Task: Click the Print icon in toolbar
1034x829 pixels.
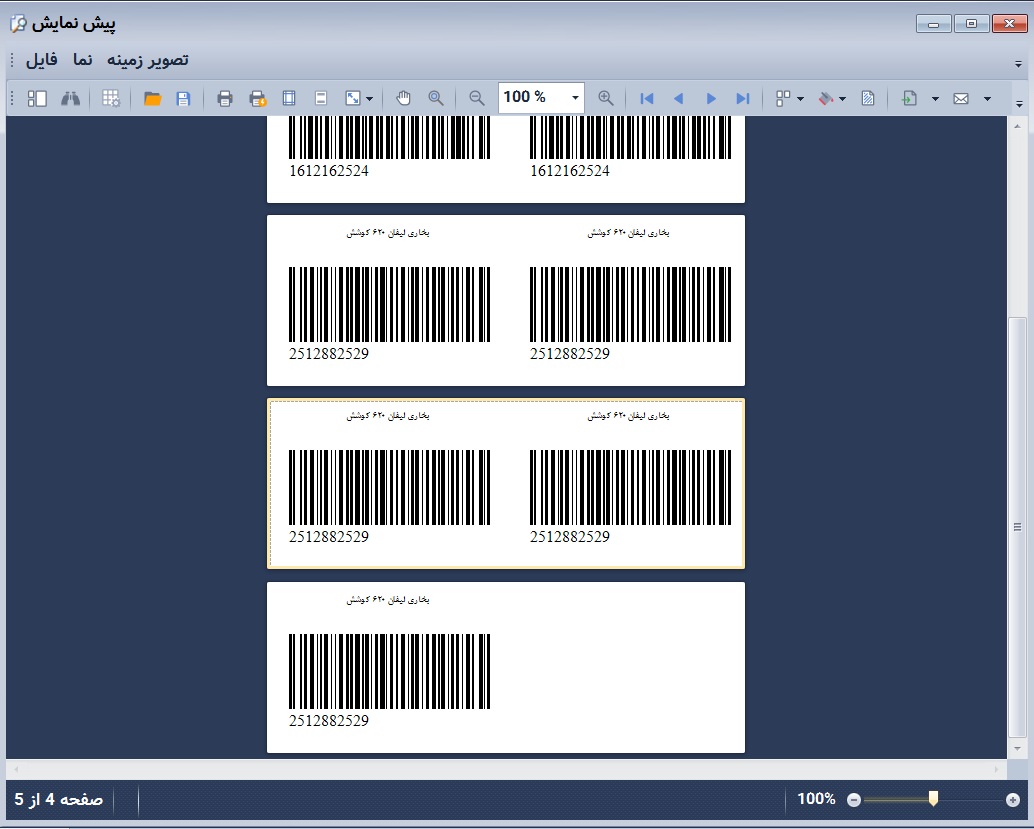Action: point(225,98)
